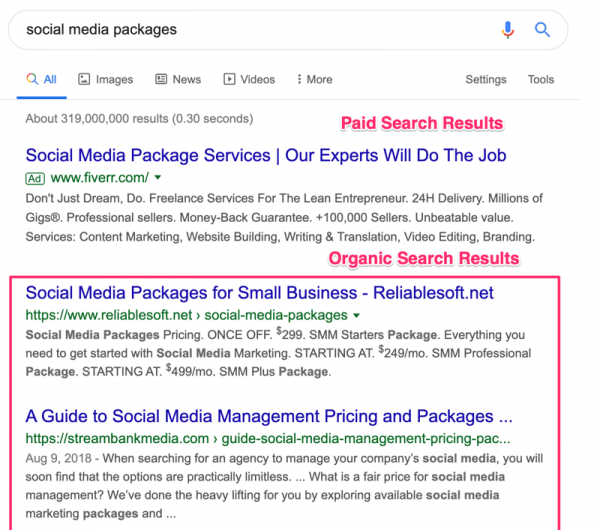The image size is (600, 530).
Task: Open the More search categories menu
Action: coord(313,79)
